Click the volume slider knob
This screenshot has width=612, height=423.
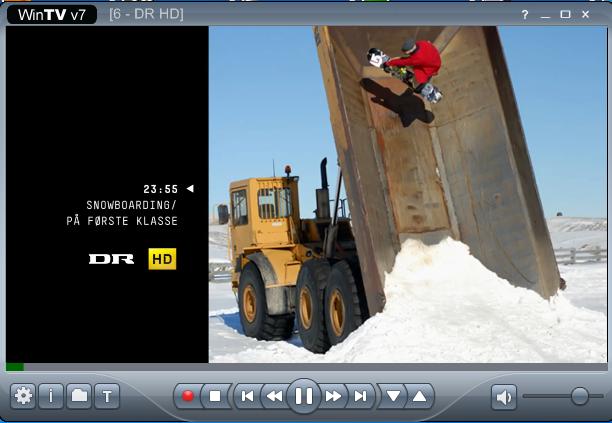[x=579, y=396]
